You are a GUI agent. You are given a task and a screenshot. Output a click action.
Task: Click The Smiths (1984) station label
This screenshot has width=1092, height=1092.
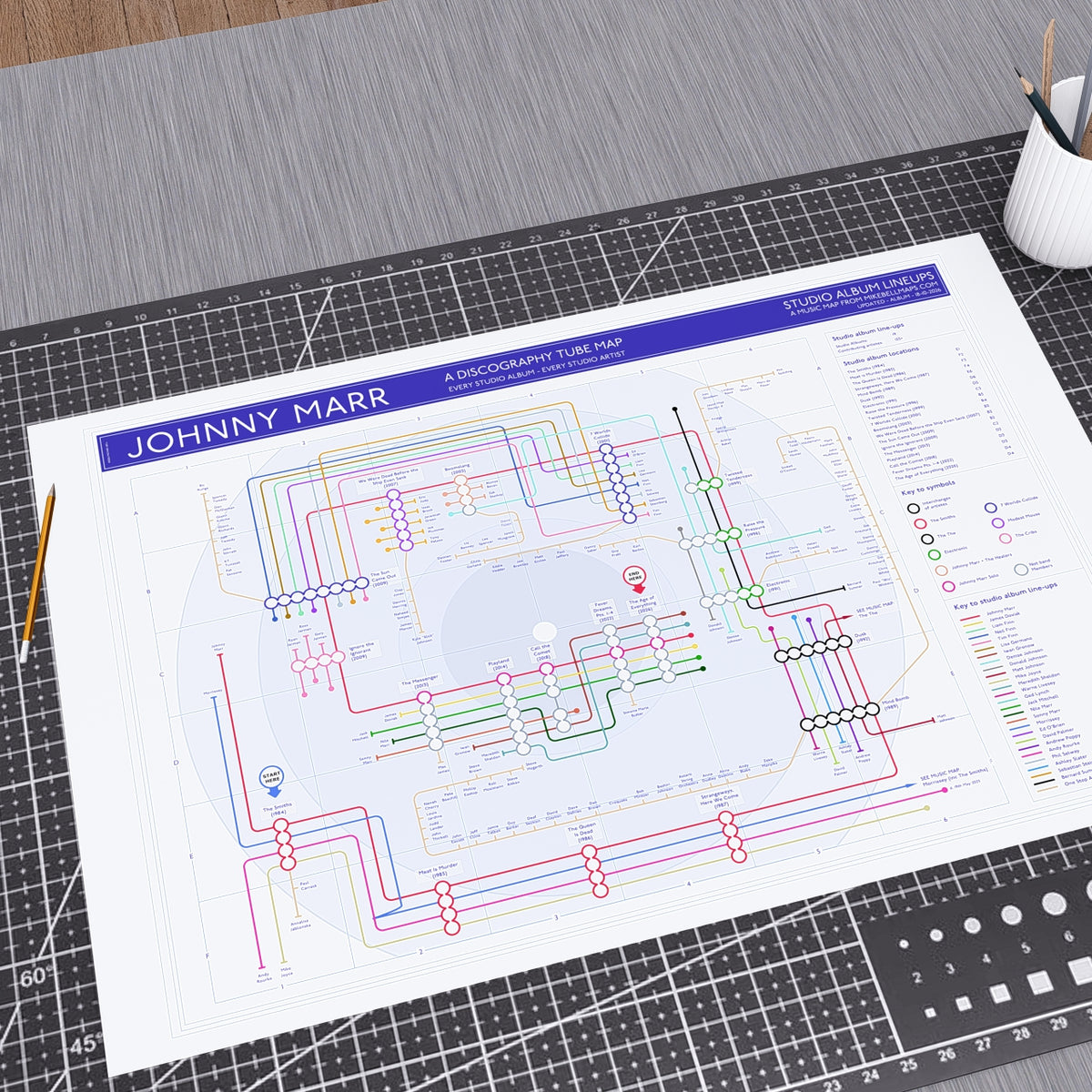[276, 810]
